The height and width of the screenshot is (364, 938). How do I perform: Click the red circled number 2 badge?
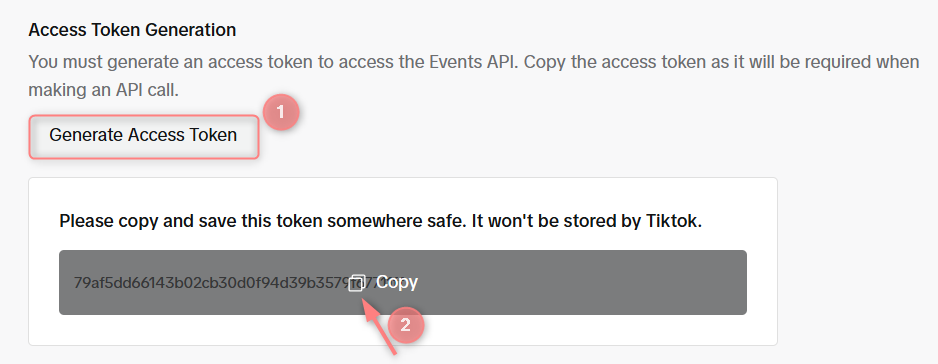pos(406,326)
